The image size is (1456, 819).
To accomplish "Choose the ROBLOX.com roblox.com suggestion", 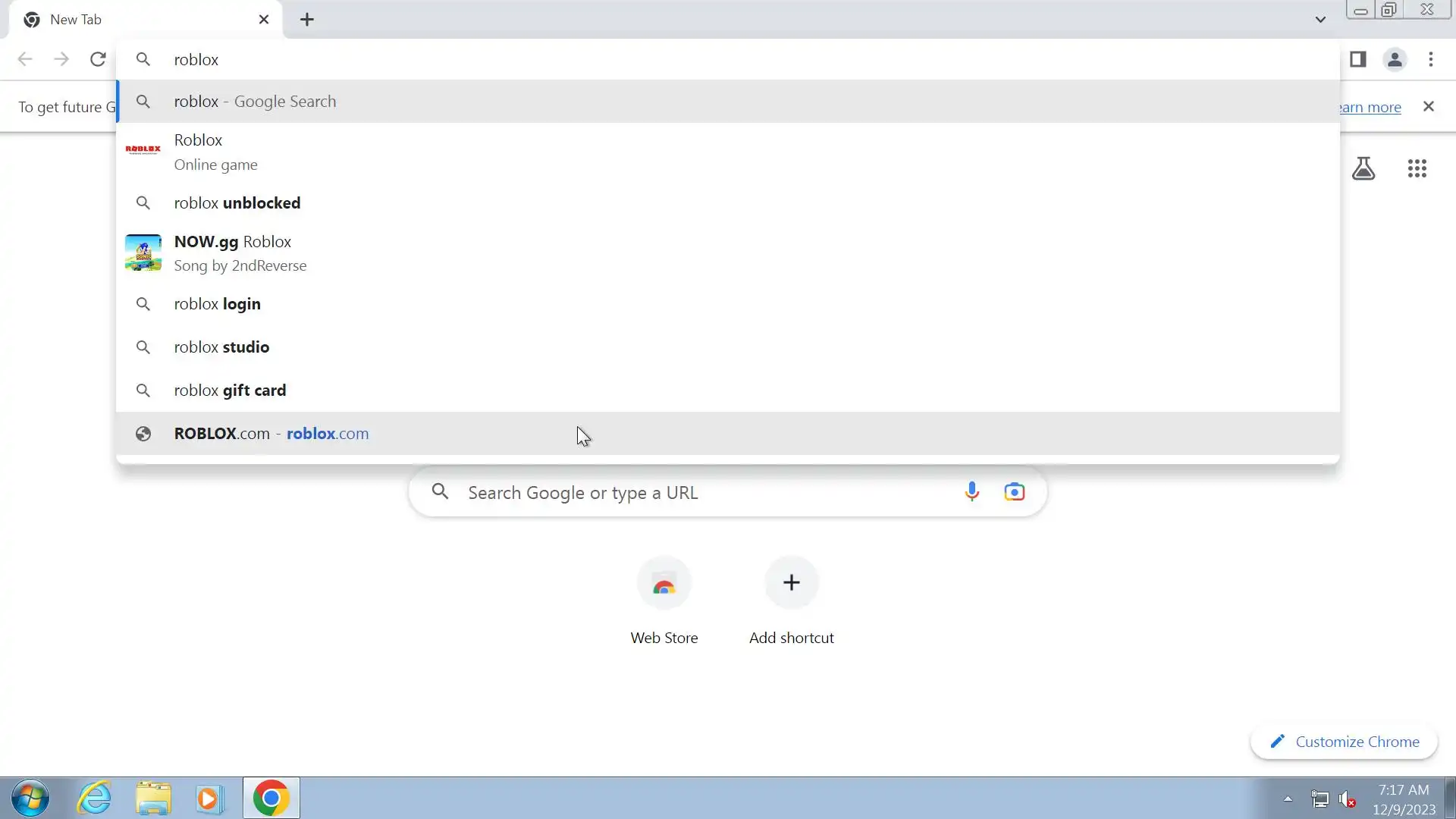I will click(271, 434).
